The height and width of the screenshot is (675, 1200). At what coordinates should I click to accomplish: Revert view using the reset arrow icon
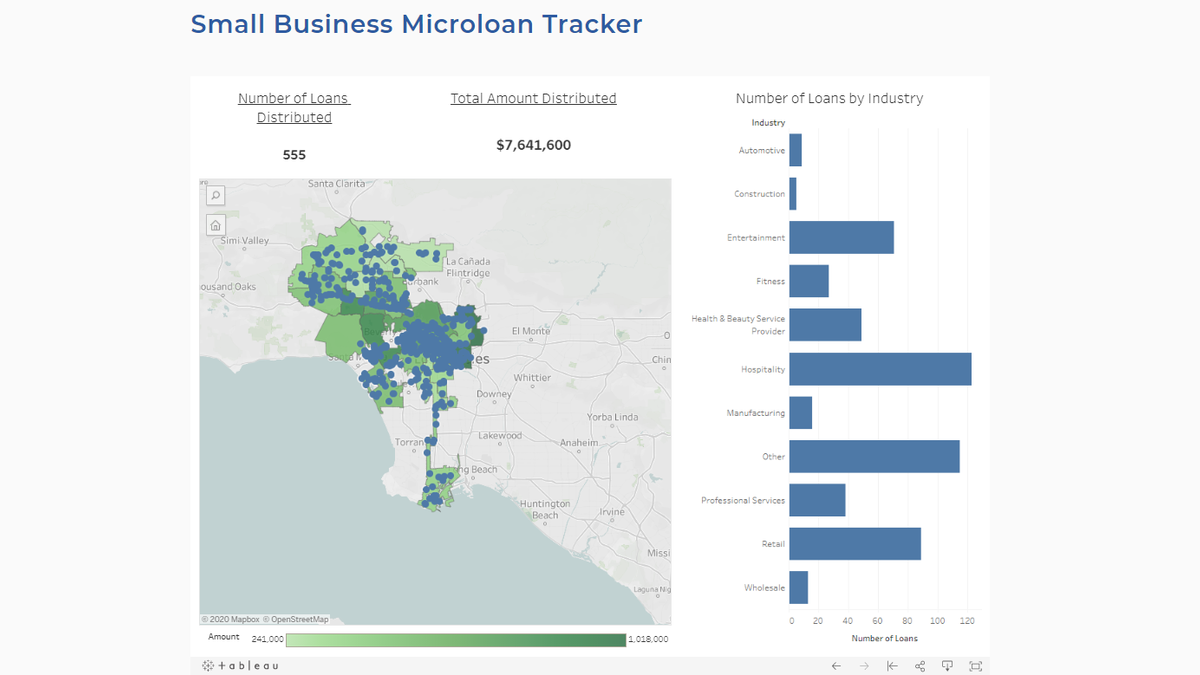click(x=892, y=666)
